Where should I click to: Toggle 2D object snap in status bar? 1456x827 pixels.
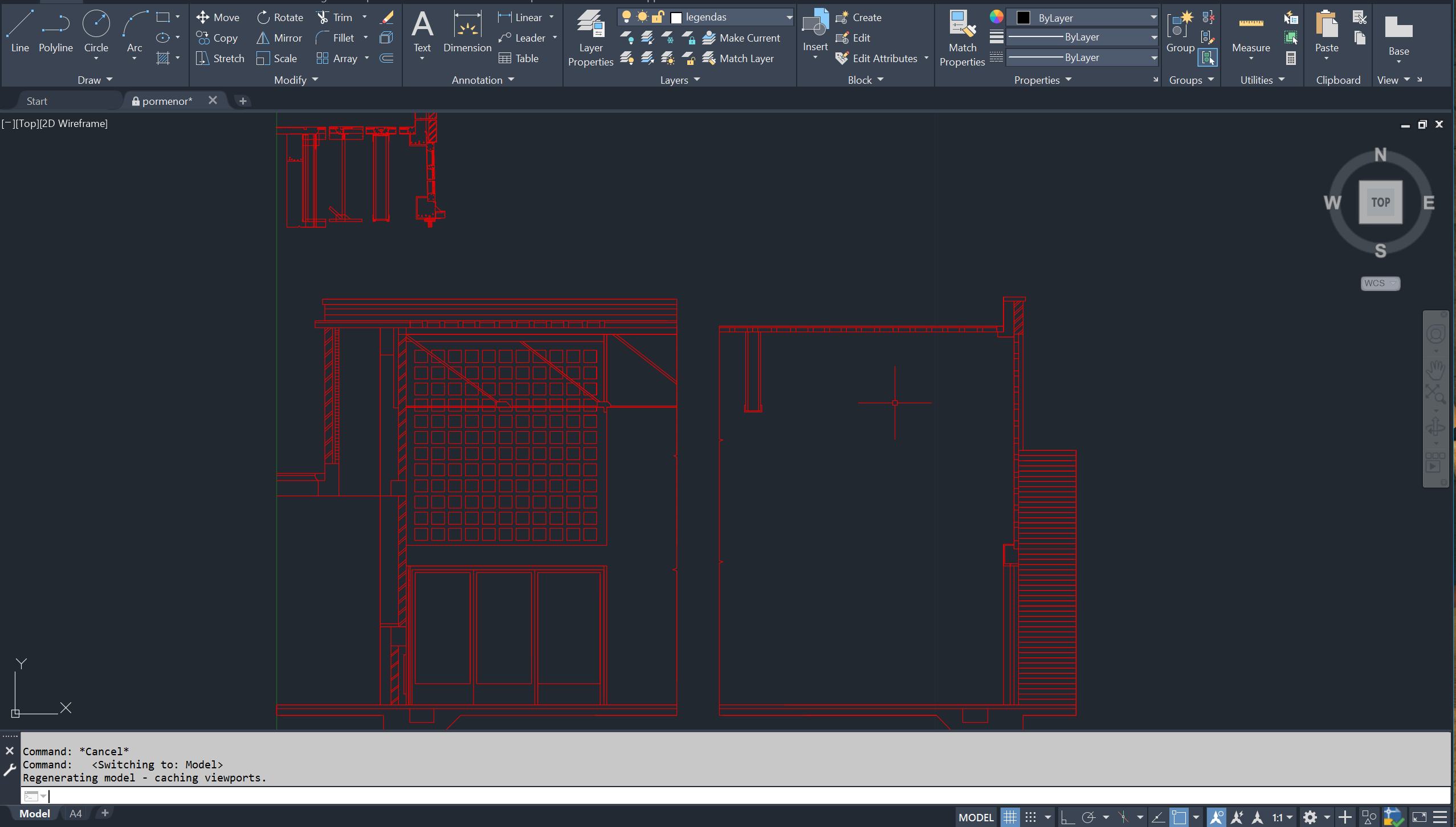[x=1178, y=817]
